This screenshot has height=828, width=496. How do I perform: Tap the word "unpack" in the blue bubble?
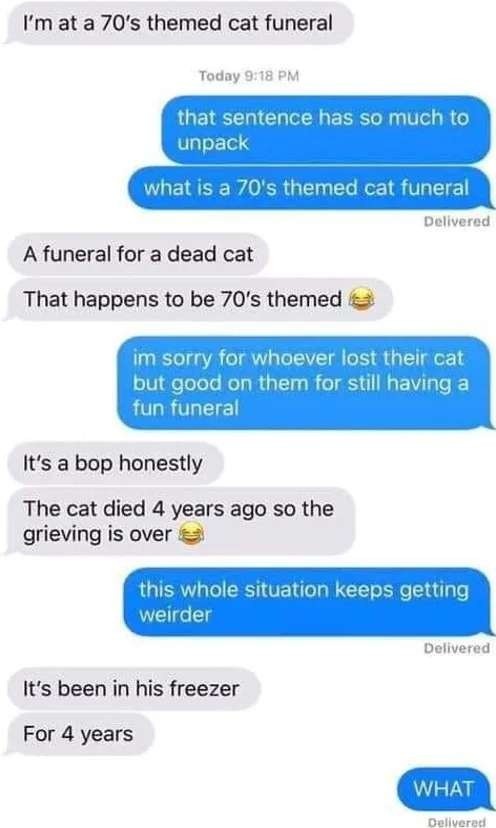tap(213, 144)
